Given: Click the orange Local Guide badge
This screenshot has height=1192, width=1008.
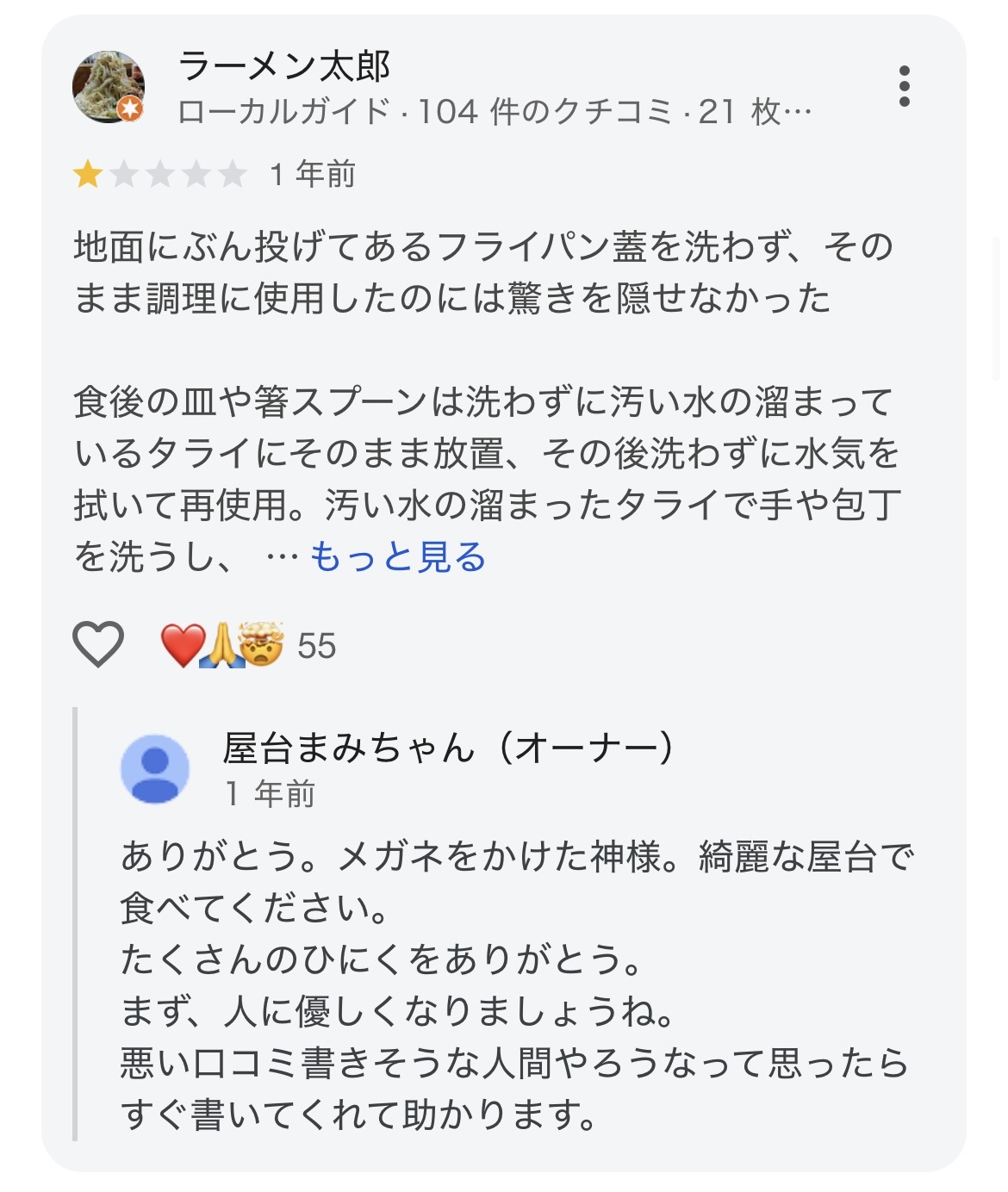Looking at the screenshot, I should (130, 109).
